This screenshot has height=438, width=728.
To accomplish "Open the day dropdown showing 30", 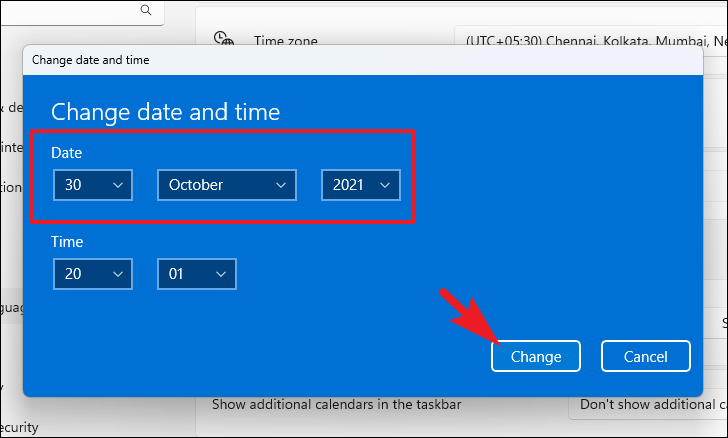I will [x=93, y=185].
